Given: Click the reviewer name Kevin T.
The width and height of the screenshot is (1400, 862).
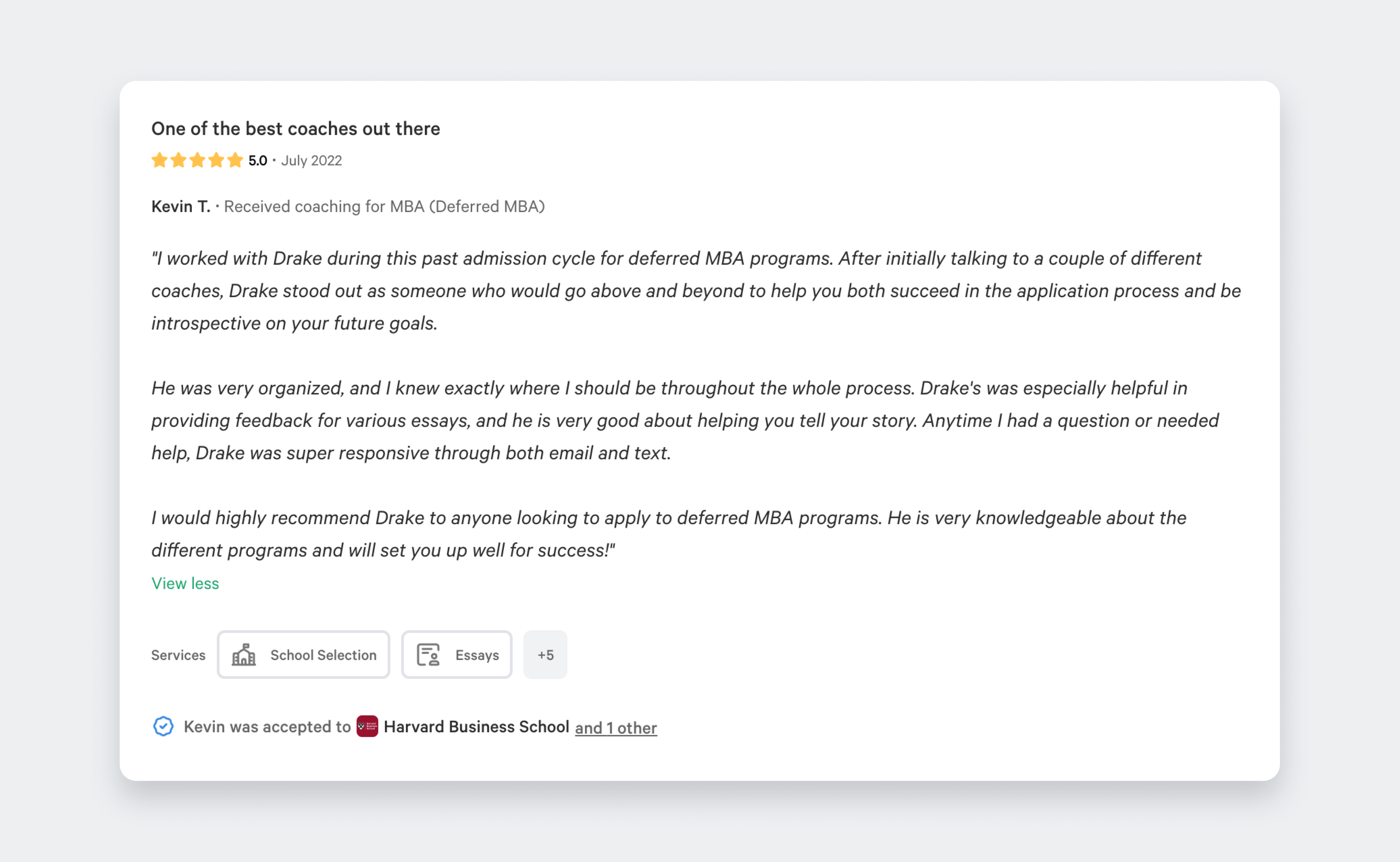Looking at the screenshot, I should (180, 206).
